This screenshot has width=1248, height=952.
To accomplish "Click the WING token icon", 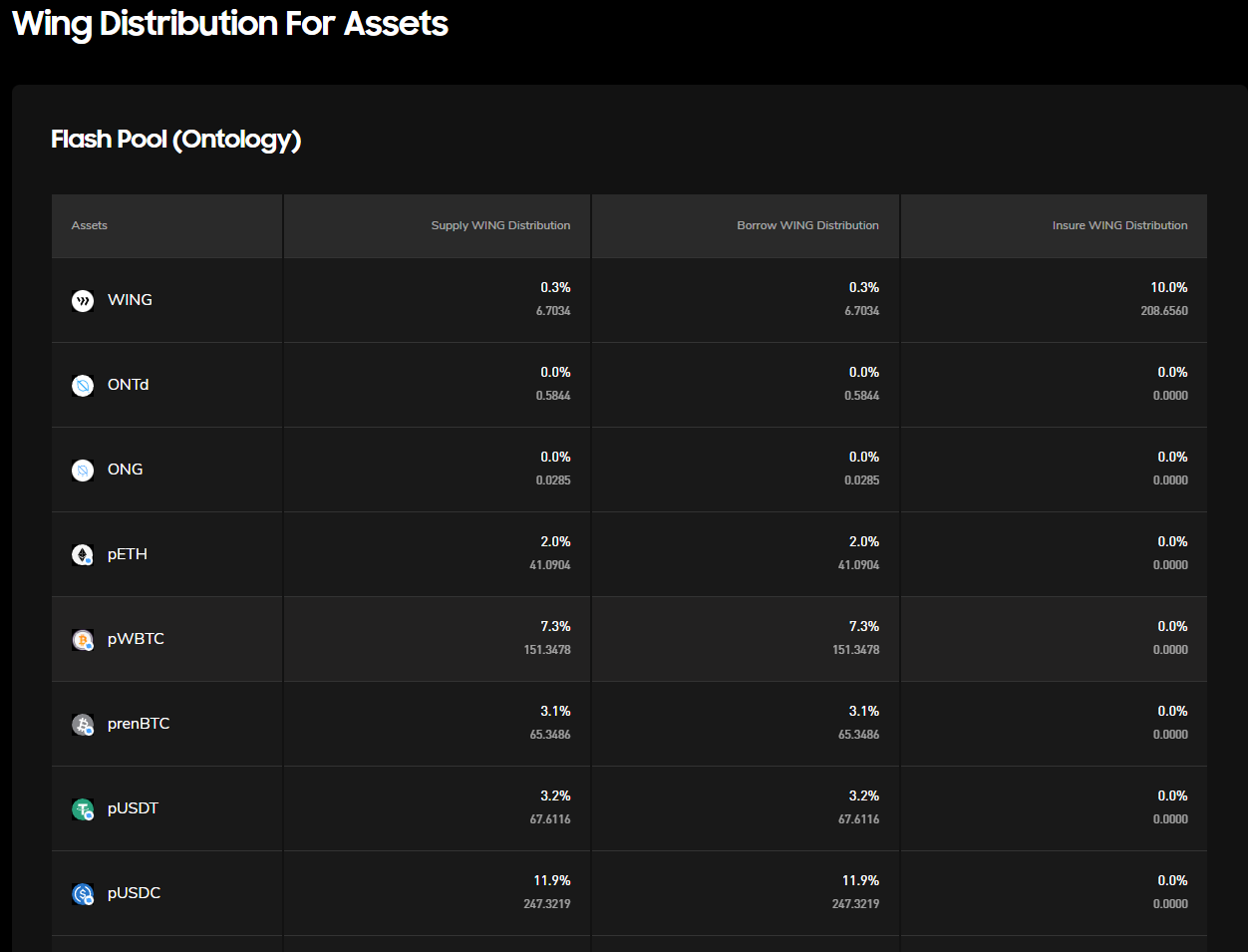I will click(x=83, y=300).
